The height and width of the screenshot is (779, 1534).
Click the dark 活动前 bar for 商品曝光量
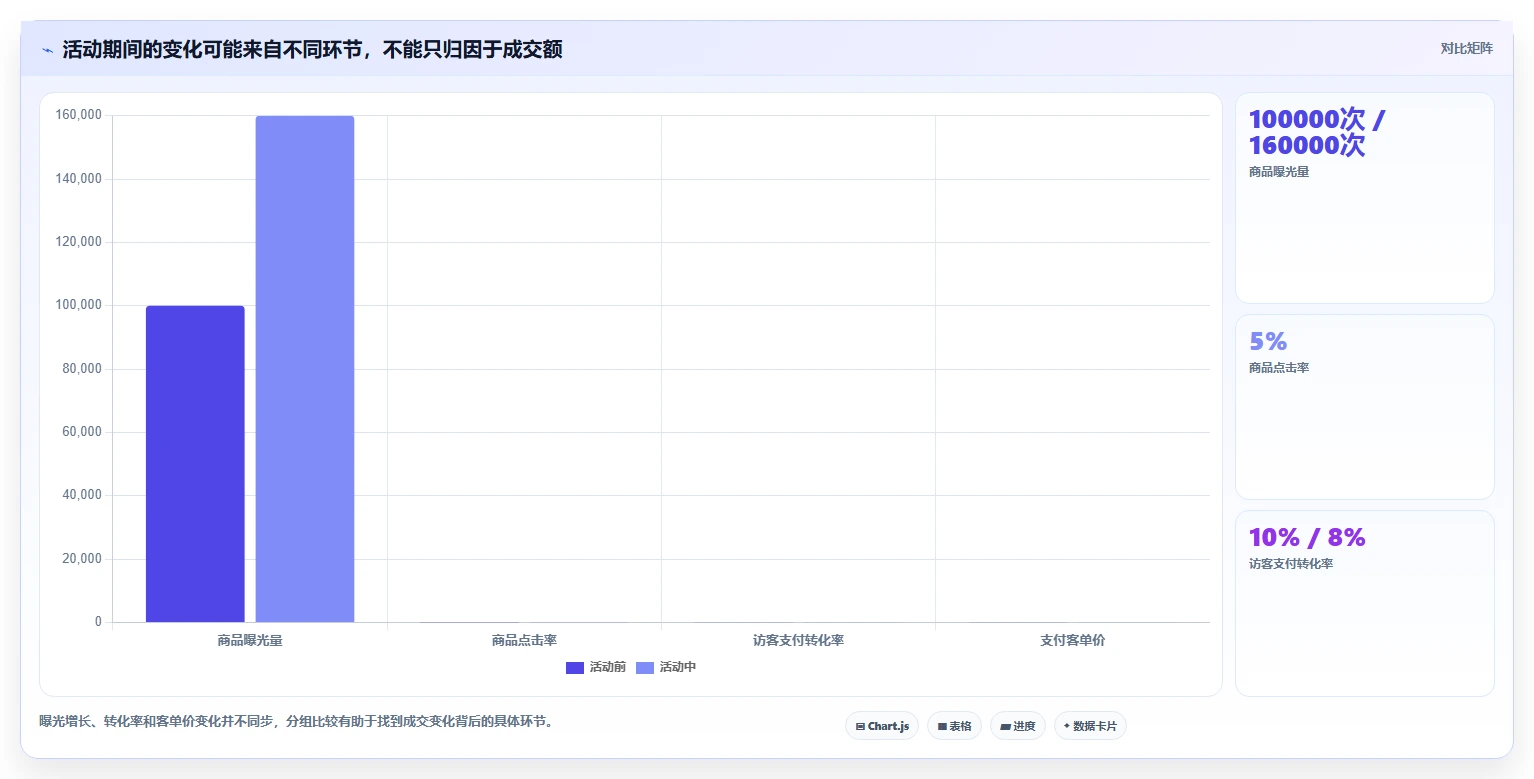(195, 464)
